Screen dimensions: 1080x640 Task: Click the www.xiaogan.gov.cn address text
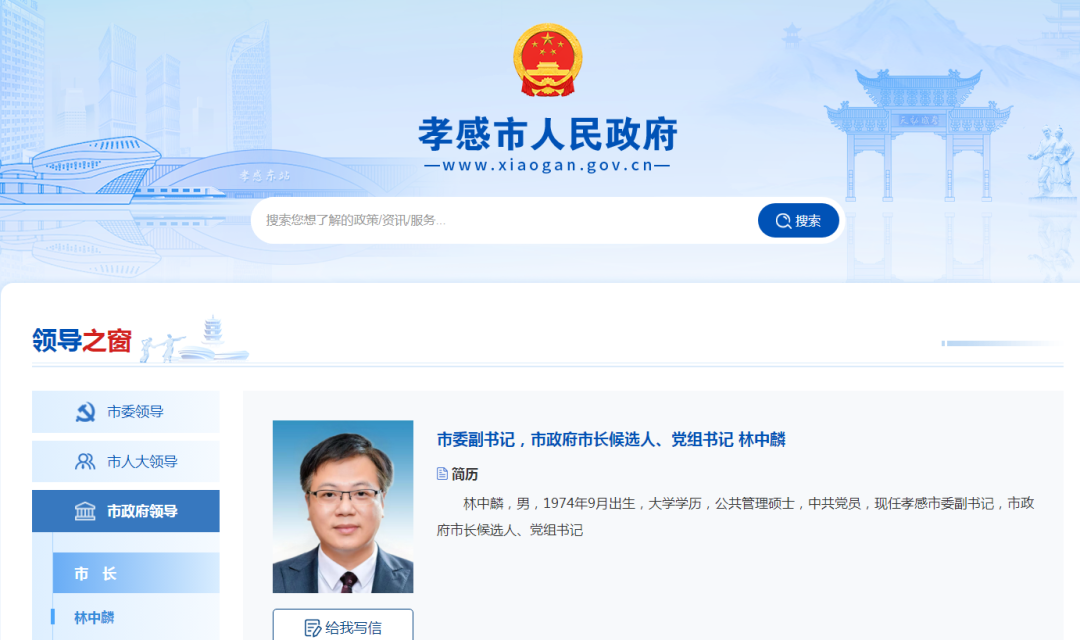pos(548,165)
